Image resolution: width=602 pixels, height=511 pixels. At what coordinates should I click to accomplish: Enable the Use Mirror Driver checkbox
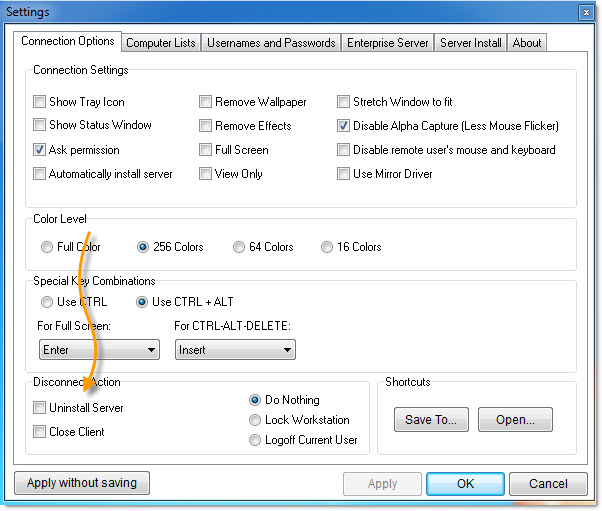343,174
